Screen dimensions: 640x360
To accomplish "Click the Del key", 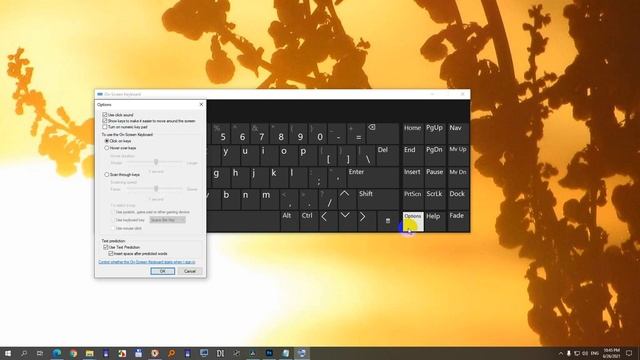I will click(x=387, y=156).
